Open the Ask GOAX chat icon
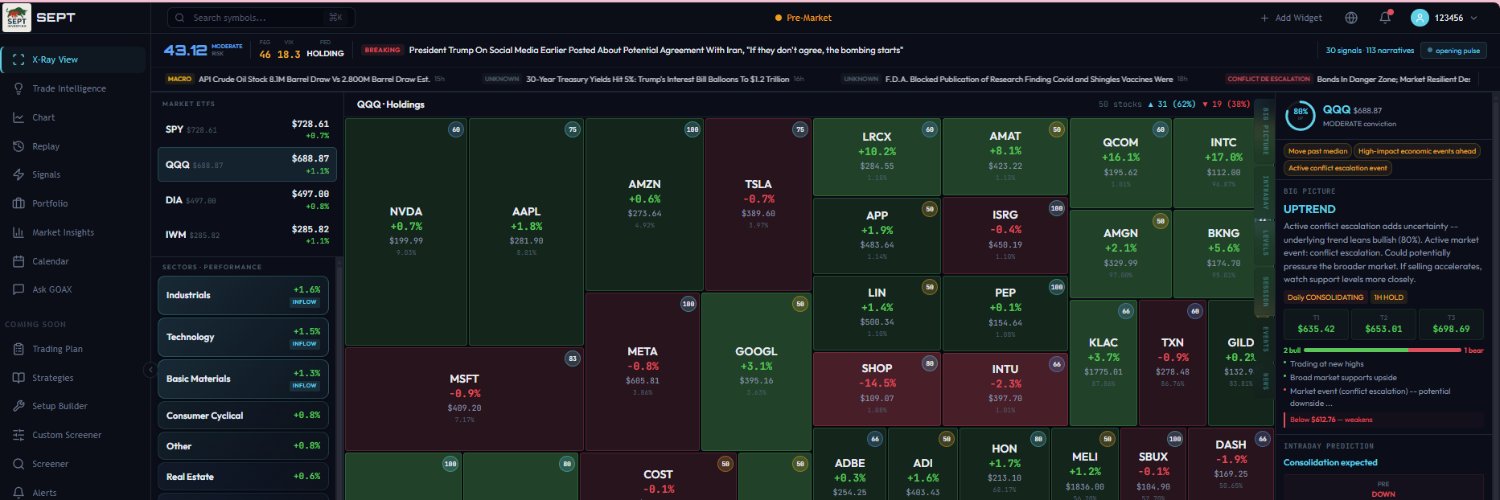1500x500 pixels. [19, 289]
